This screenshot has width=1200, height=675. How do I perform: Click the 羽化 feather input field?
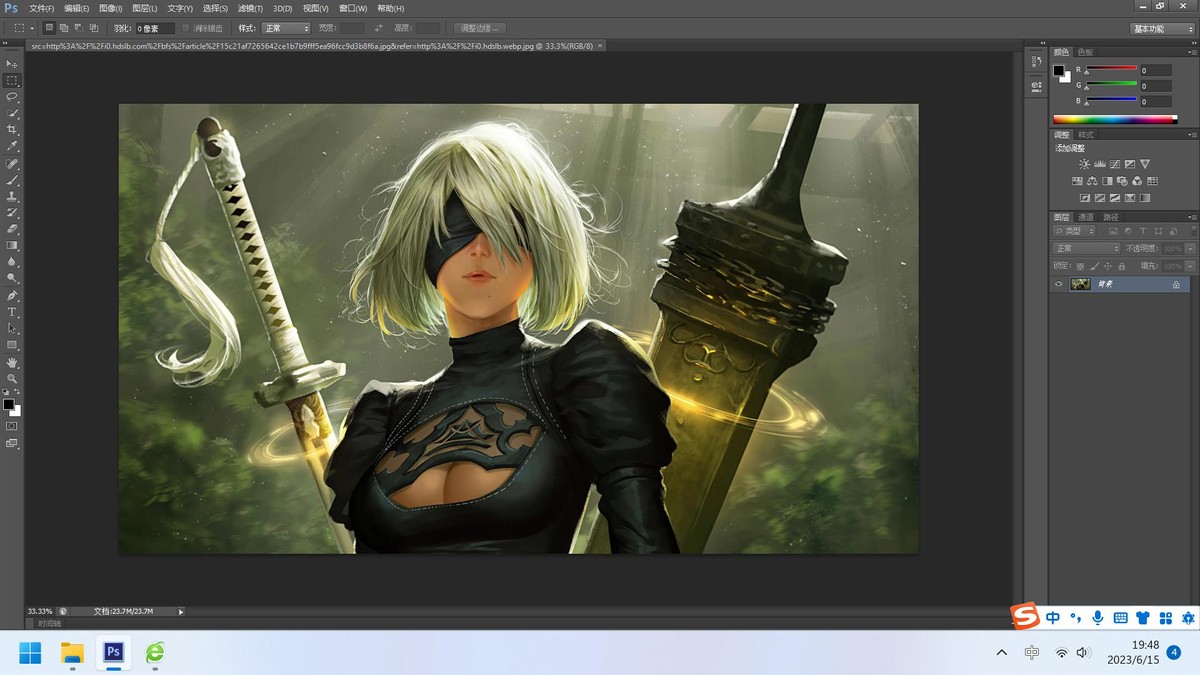click(x=154, y=28)
